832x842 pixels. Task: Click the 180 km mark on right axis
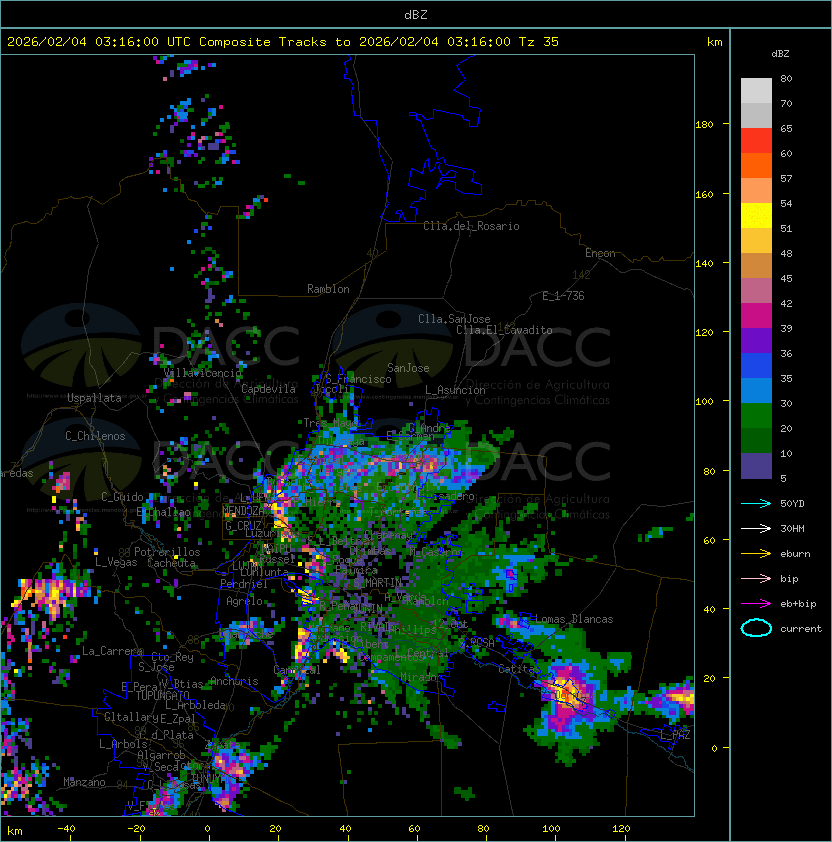click(704, 125)
